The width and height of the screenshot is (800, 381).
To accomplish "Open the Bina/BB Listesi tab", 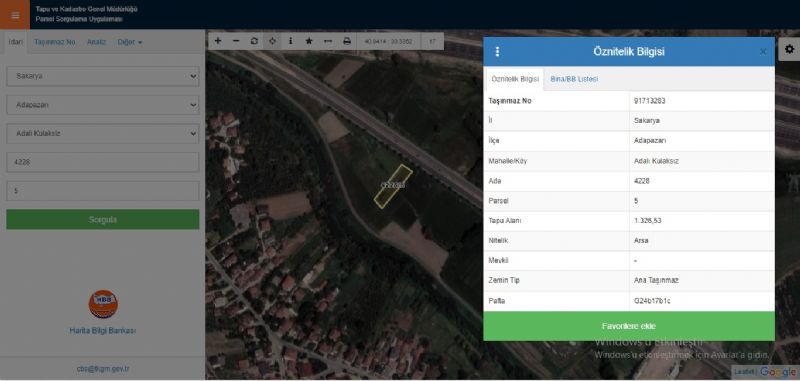I will 574,79.
